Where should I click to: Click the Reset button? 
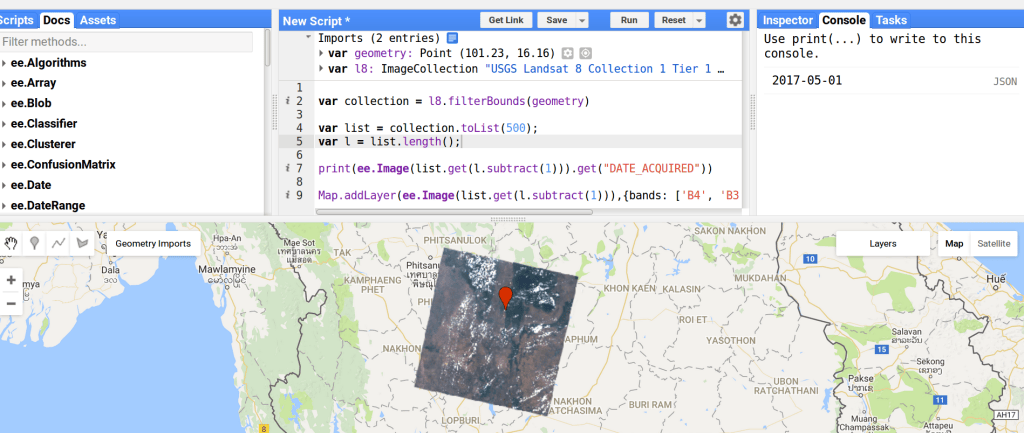pos(674,20)
